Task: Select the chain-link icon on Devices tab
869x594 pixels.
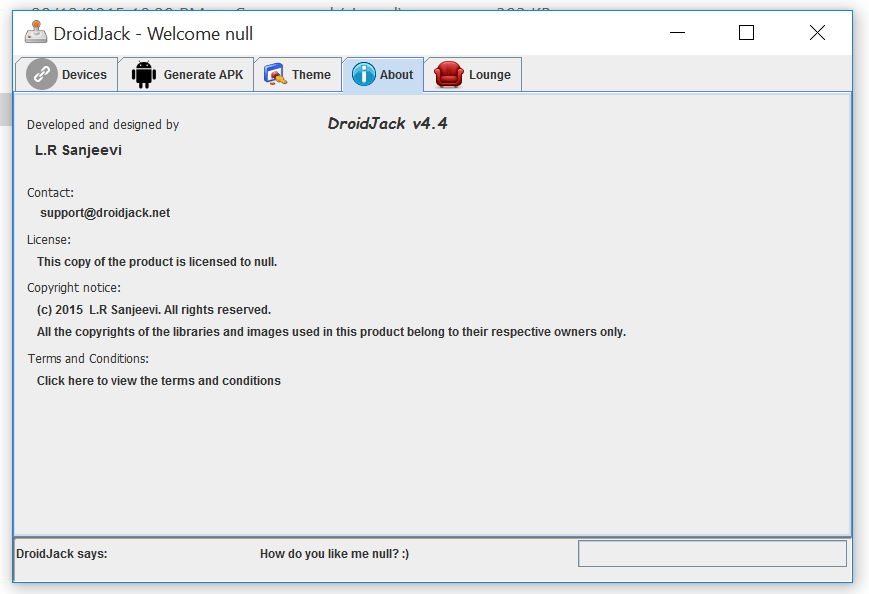Action: (40, 74)
